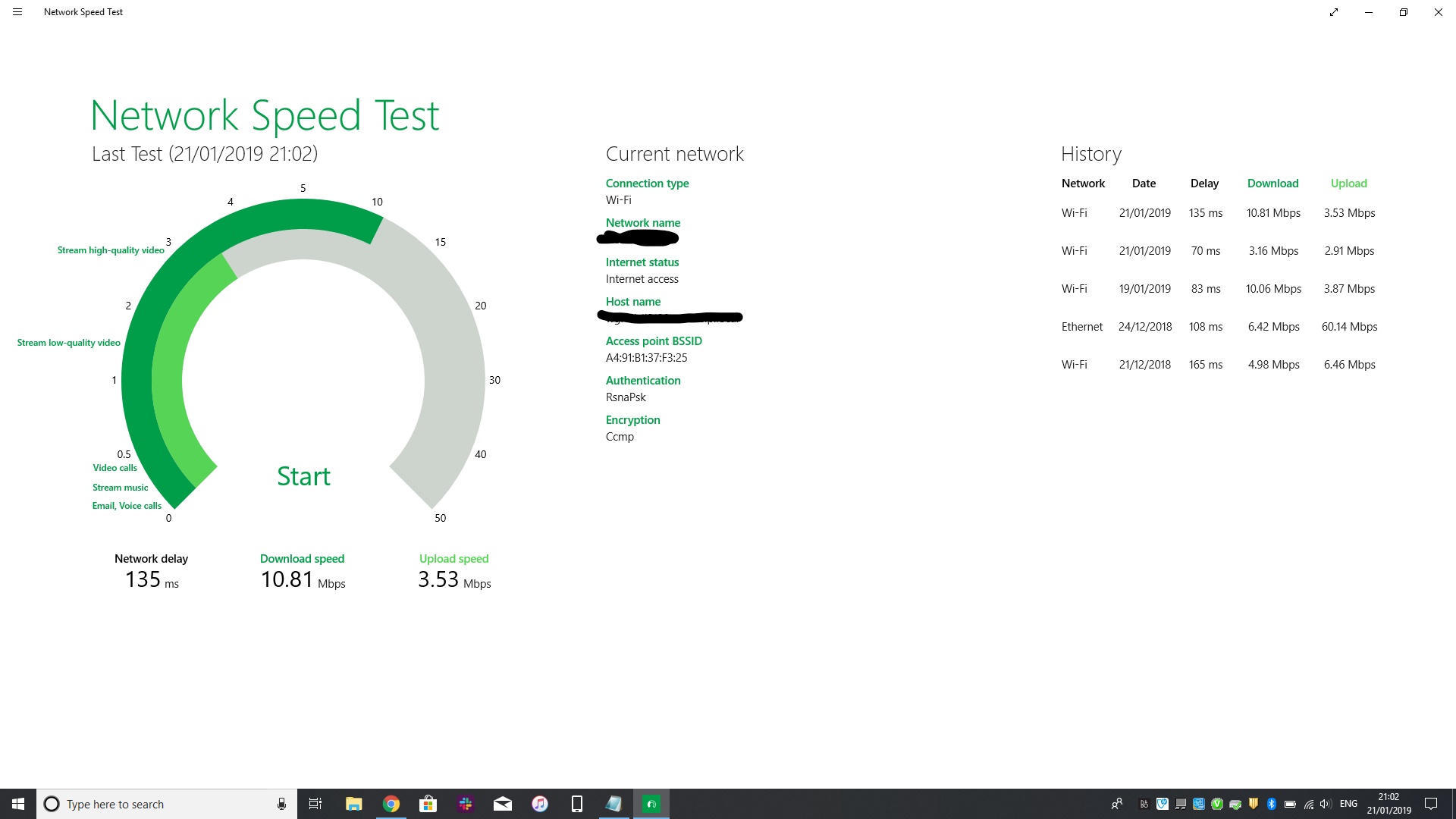
Task: Open Slack from the taskbar
Action: [x=466, y=804]
